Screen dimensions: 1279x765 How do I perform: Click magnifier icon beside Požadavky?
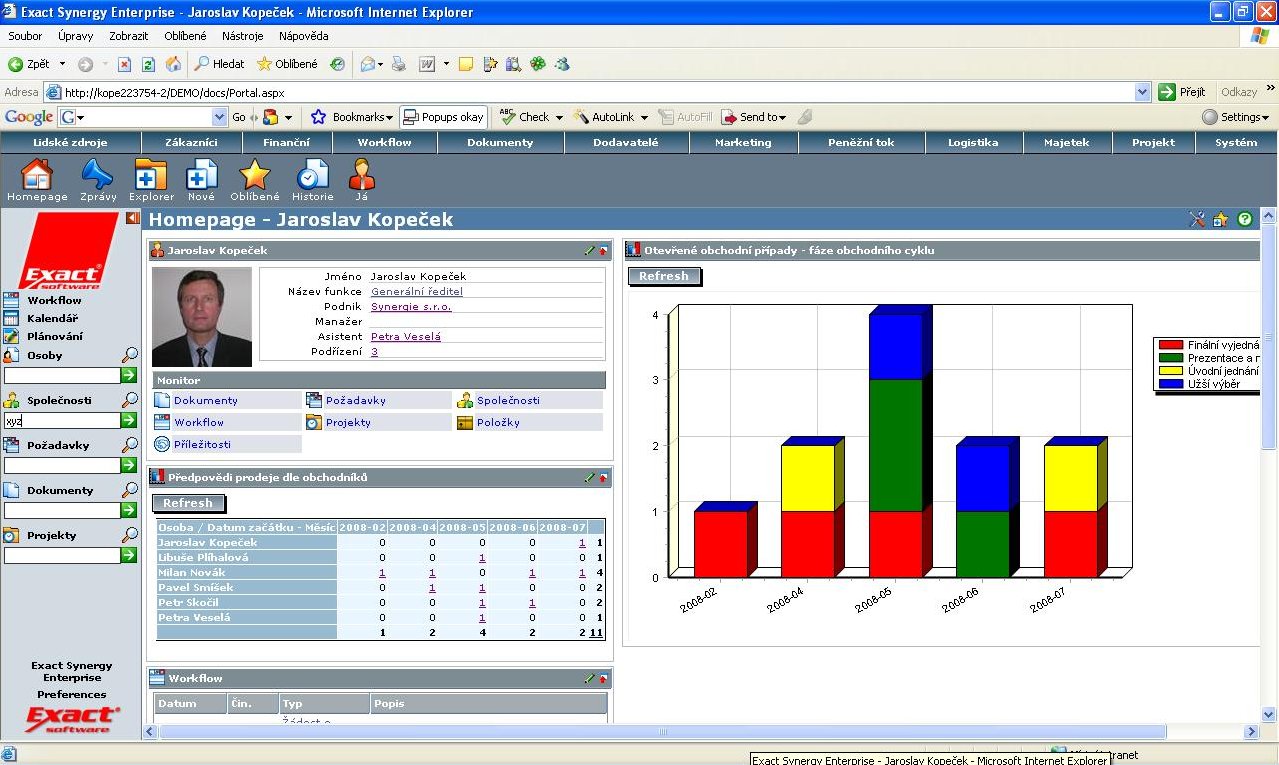130,445
